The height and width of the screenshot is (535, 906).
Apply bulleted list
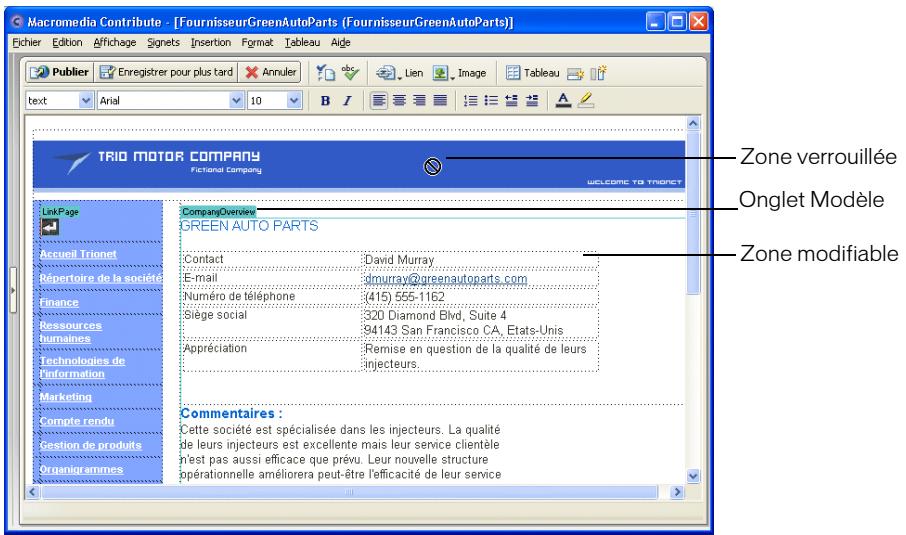(x=491, y=101)
